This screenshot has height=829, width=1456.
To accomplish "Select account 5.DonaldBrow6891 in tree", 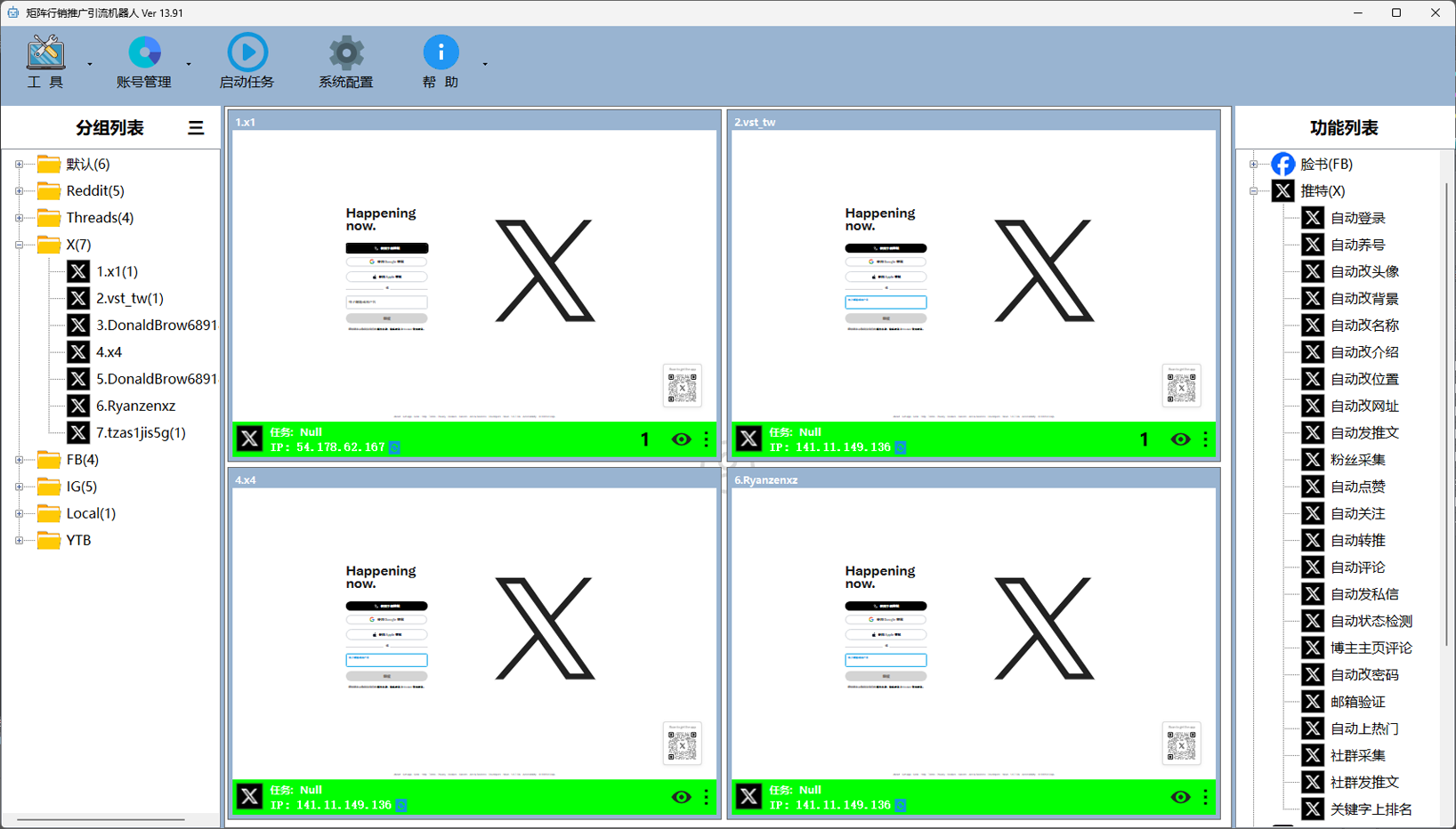I will tap(156, 379).
